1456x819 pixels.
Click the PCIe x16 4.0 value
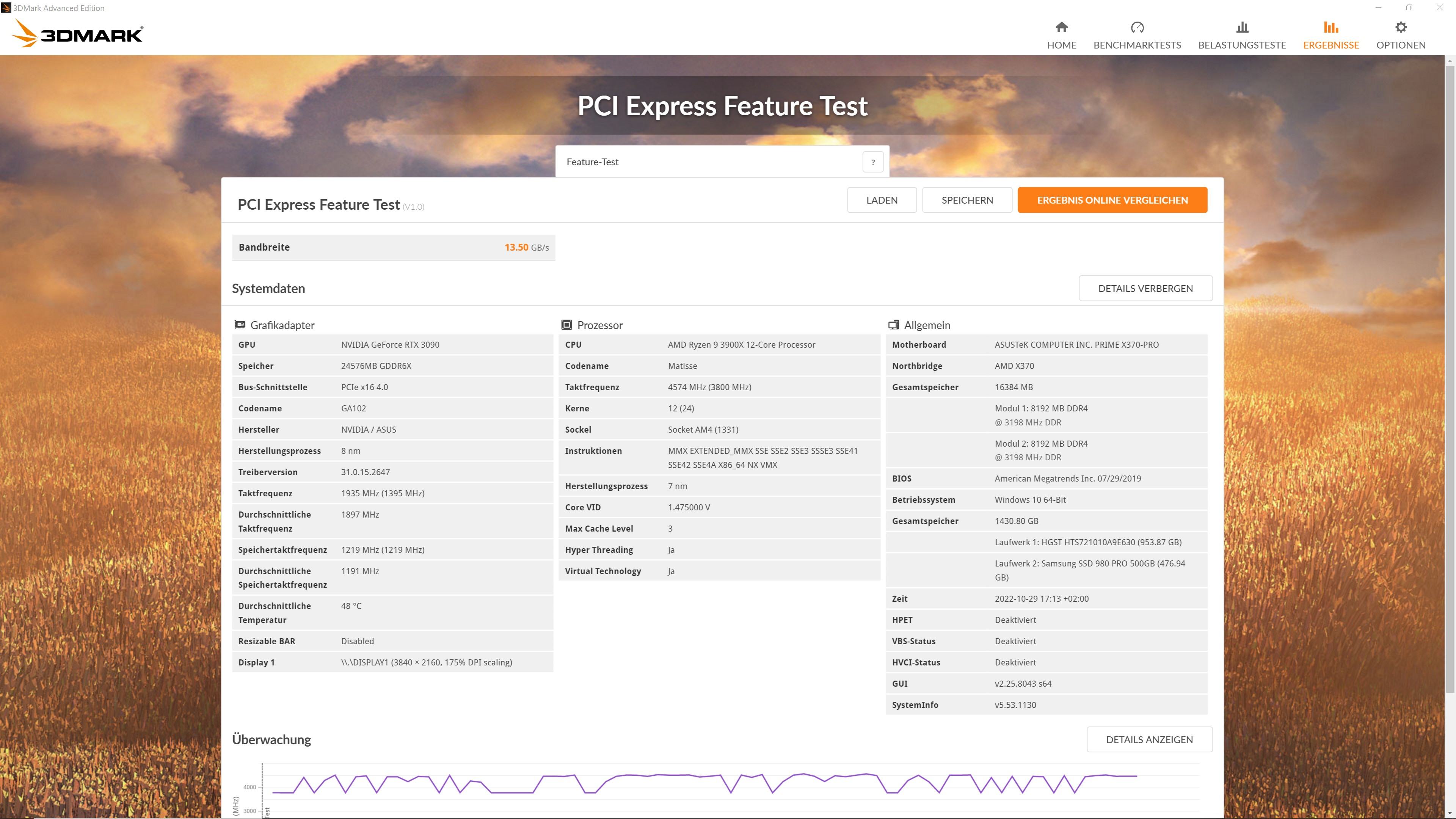coord(364,387)
